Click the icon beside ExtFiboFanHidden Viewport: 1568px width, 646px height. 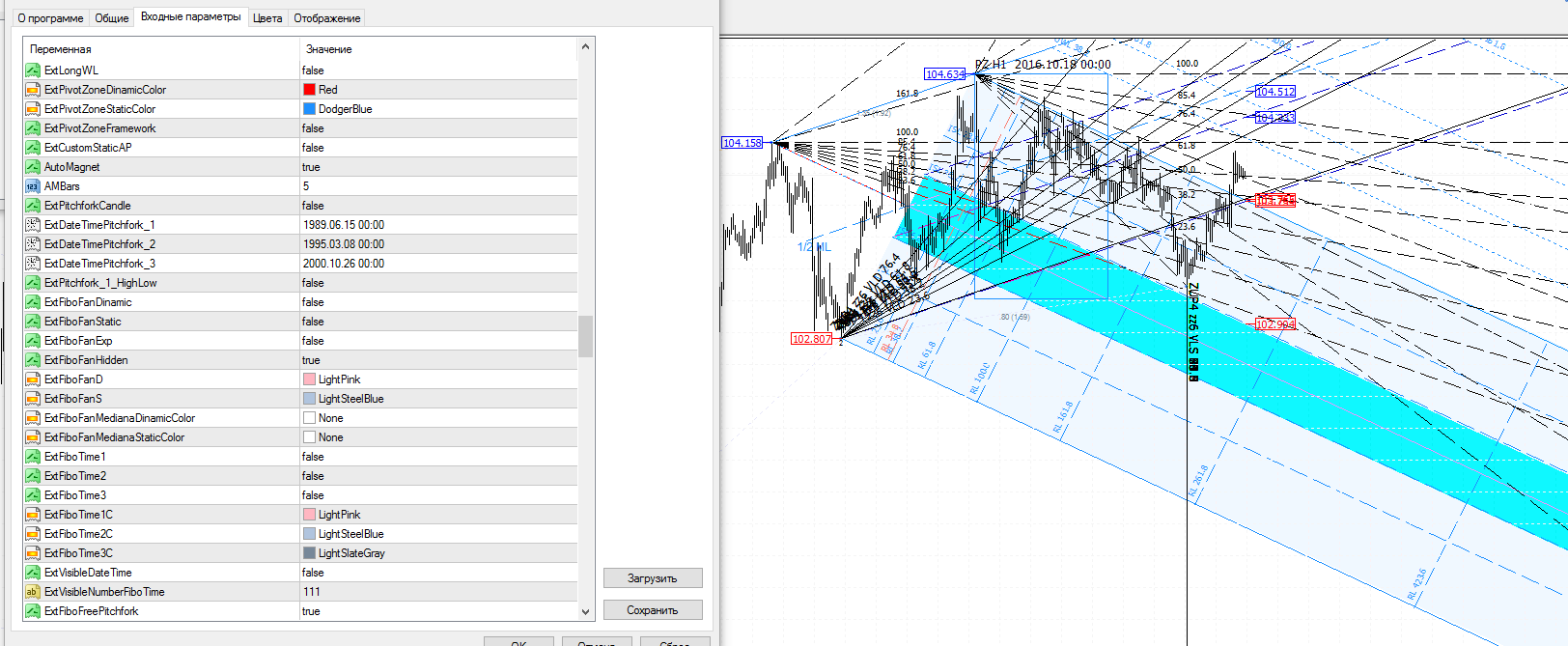pyautogui.click(x=33, y=360)
